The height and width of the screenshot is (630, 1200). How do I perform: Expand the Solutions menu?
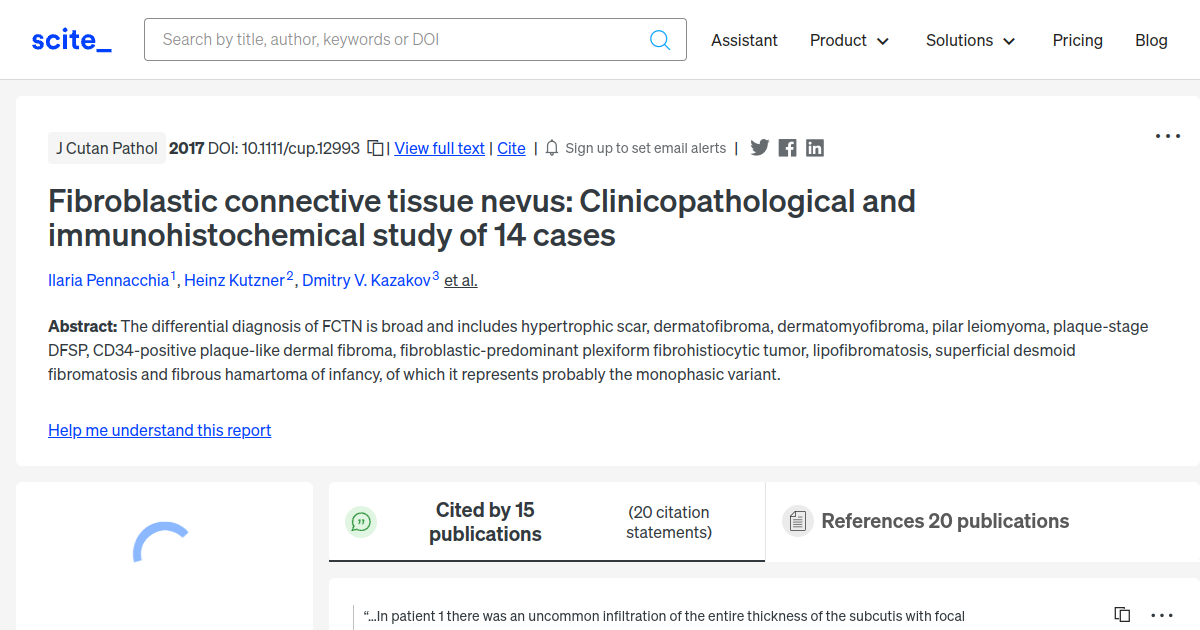(x=969, y=40)
